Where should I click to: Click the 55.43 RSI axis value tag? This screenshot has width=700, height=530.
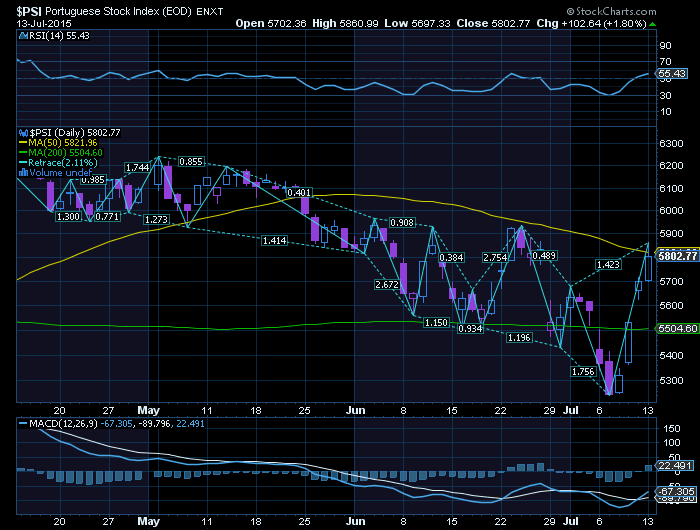click(672, 73)
